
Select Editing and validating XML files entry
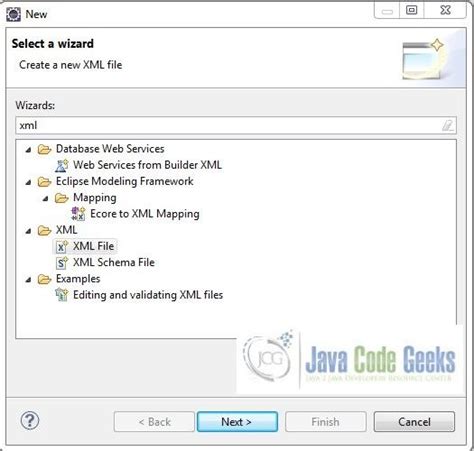tap(148, 295)
